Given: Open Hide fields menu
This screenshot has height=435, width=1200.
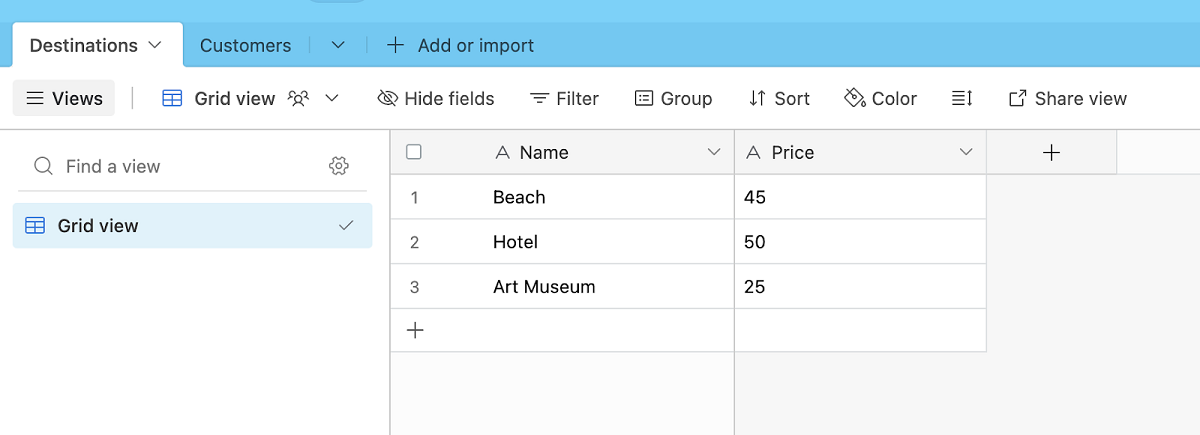Looking at the screenshot, I should point(436,98).
